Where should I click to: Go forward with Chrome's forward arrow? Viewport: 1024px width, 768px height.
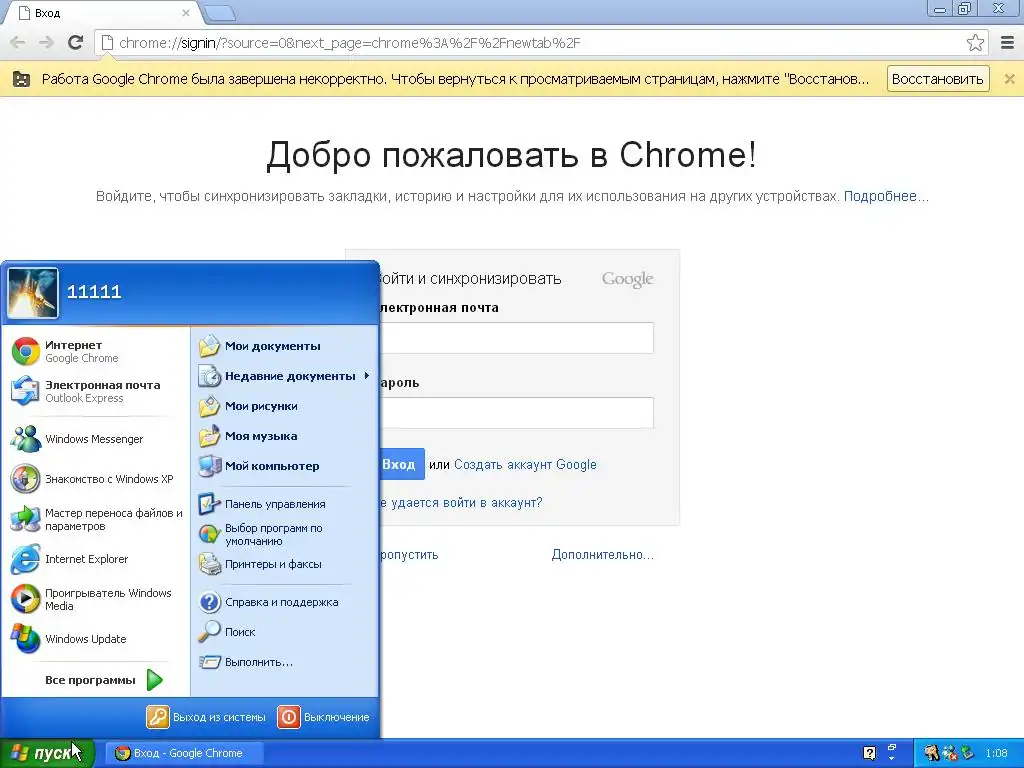click(x=46, y=42)
